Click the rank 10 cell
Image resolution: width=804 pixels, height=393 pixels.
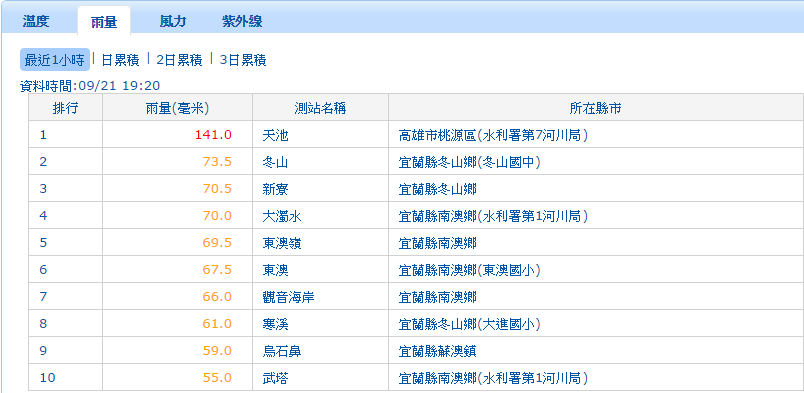pos(66,378)
